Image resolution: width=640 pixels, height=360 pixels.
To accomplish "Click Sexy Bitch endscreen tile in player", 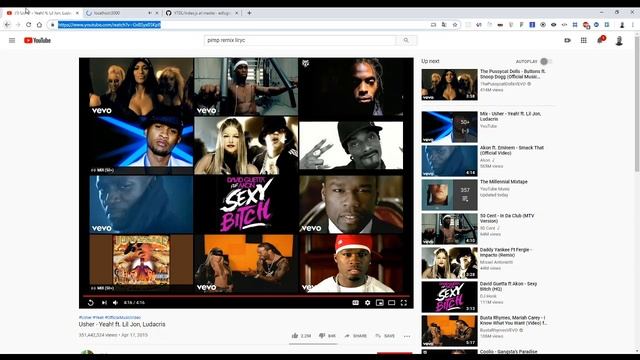I will (x=246, y=204).
